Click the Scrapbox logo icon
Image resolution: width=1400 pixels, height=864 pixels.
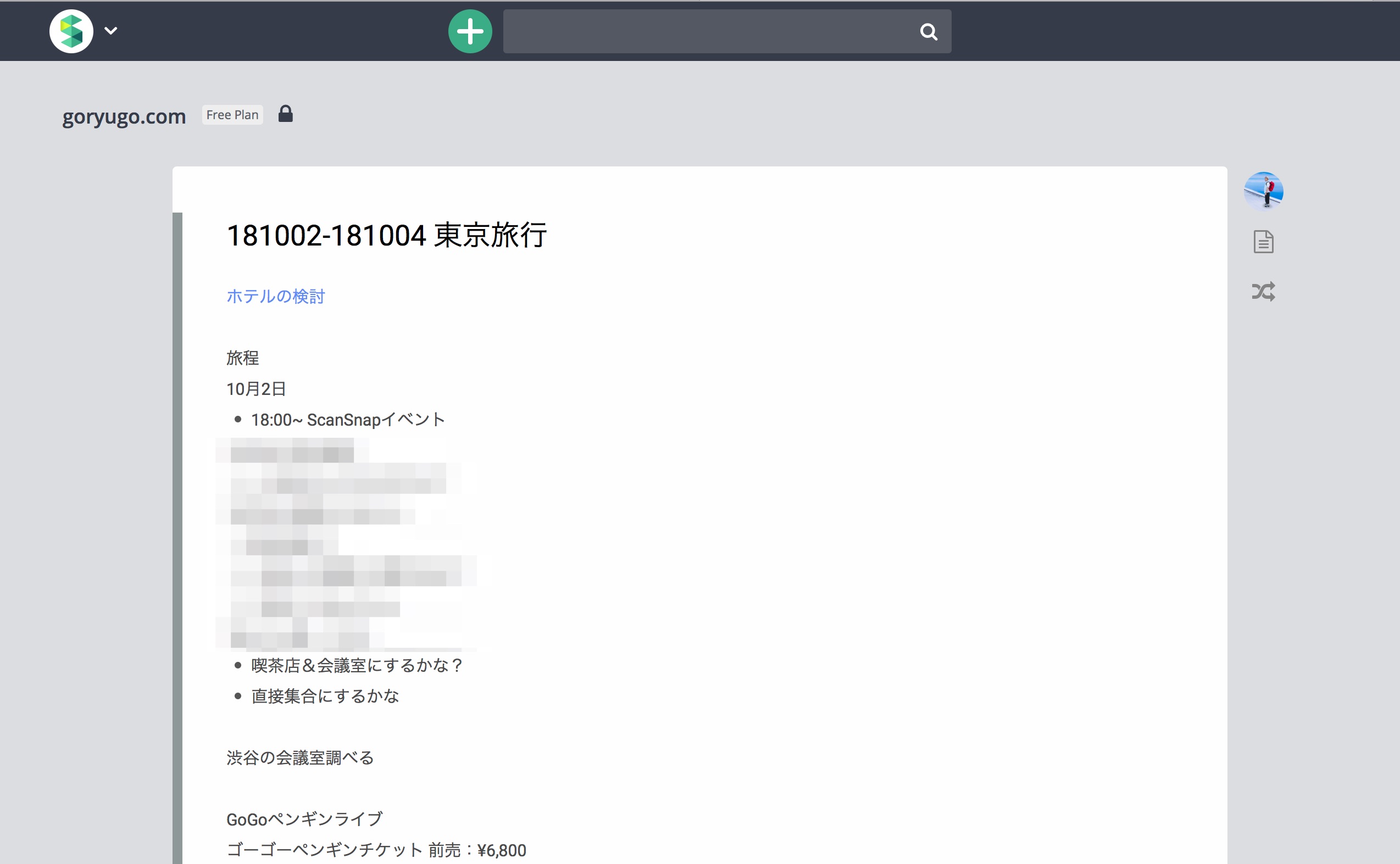tap(71, 31)
